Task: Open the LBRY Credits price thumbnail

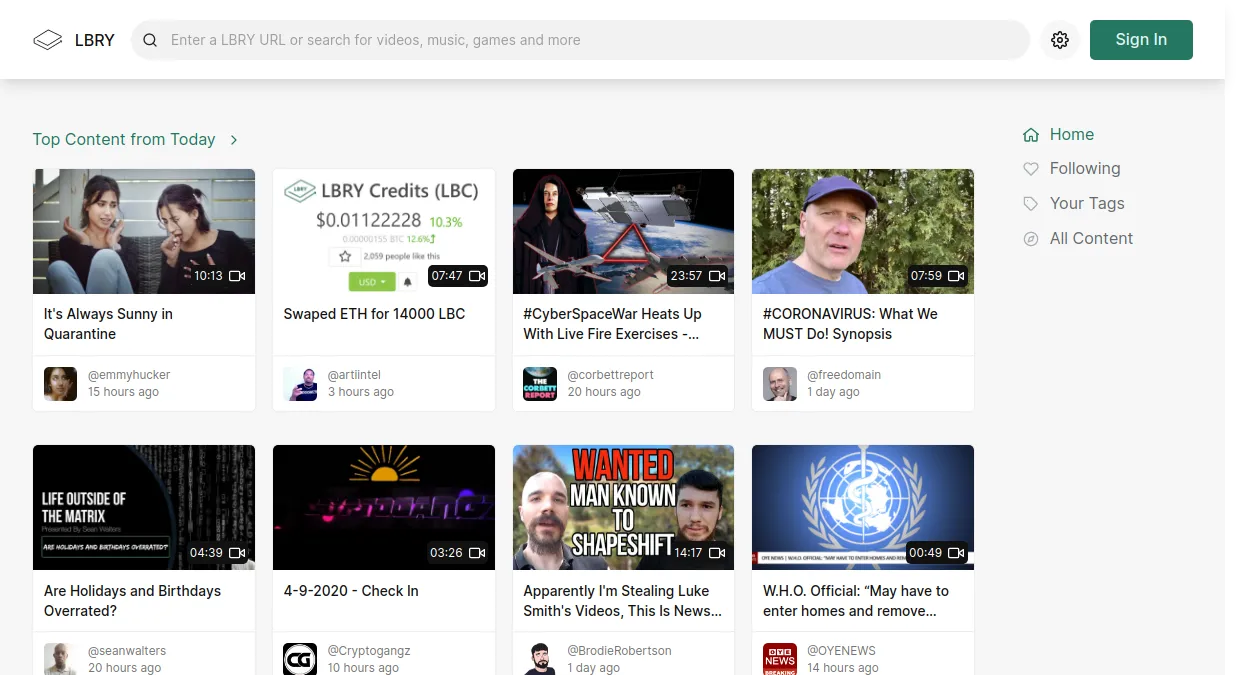Action: [x=384, y=231]
